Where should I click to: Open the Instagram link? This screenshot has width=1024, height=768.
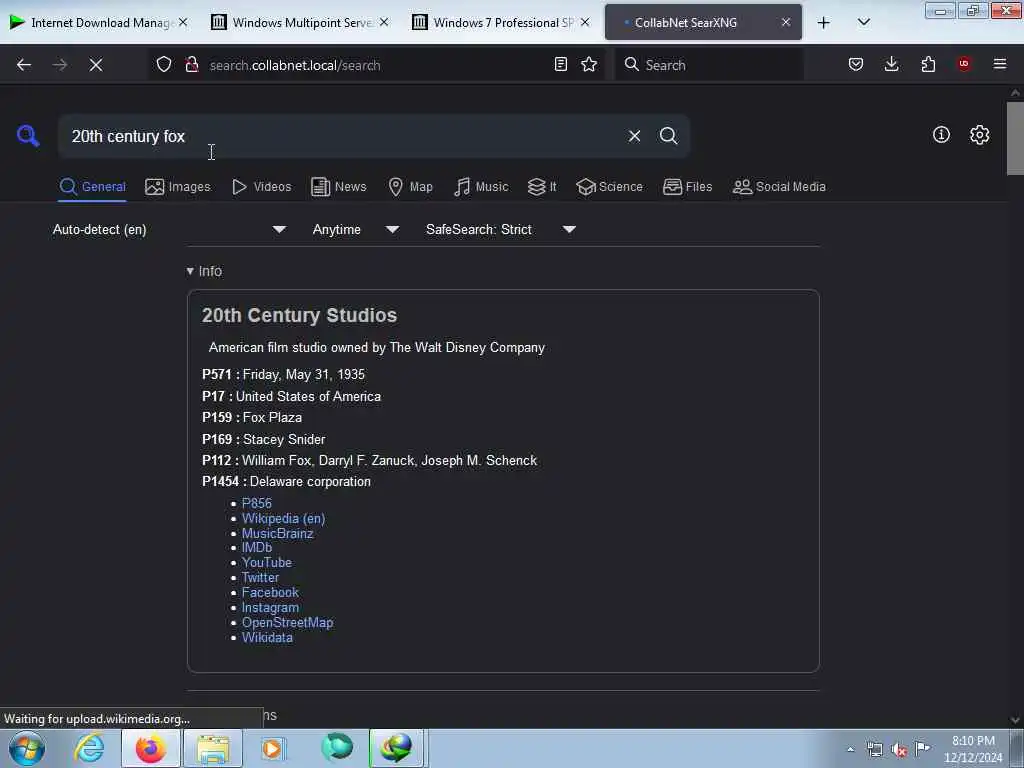point(270,607)
